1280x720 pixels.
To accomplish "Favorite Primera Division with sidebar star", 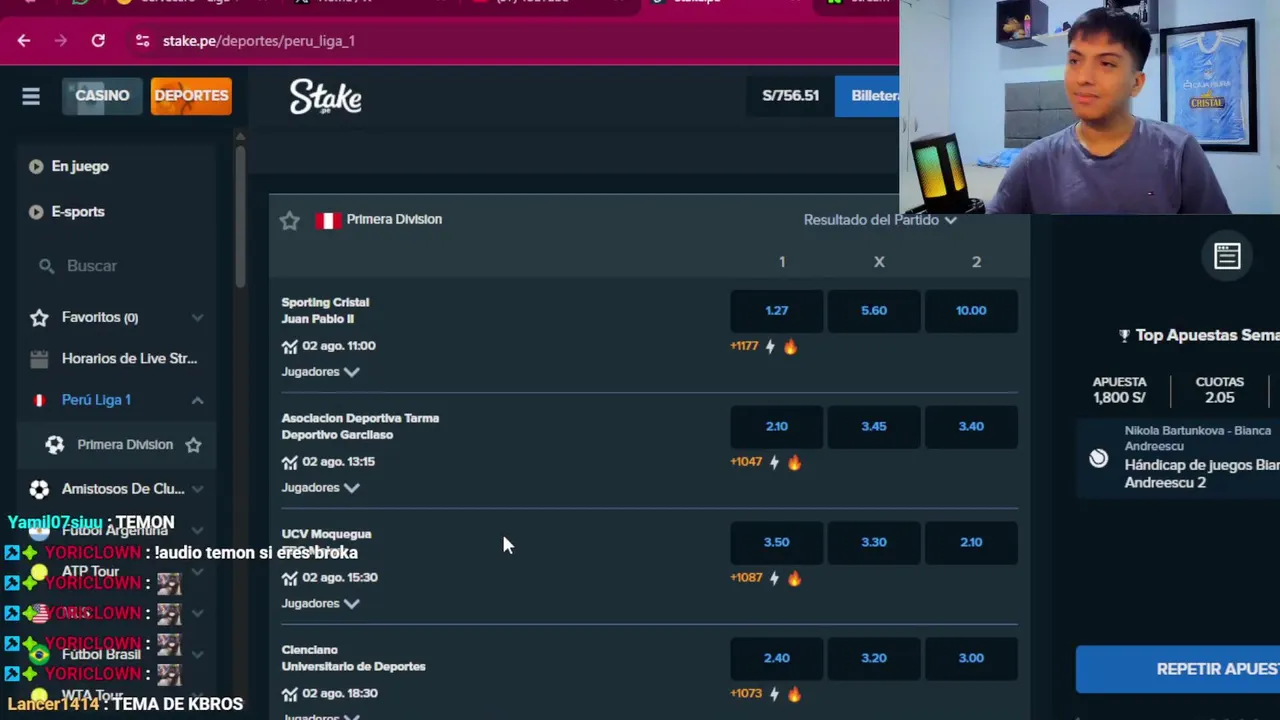I will [193, 445].
